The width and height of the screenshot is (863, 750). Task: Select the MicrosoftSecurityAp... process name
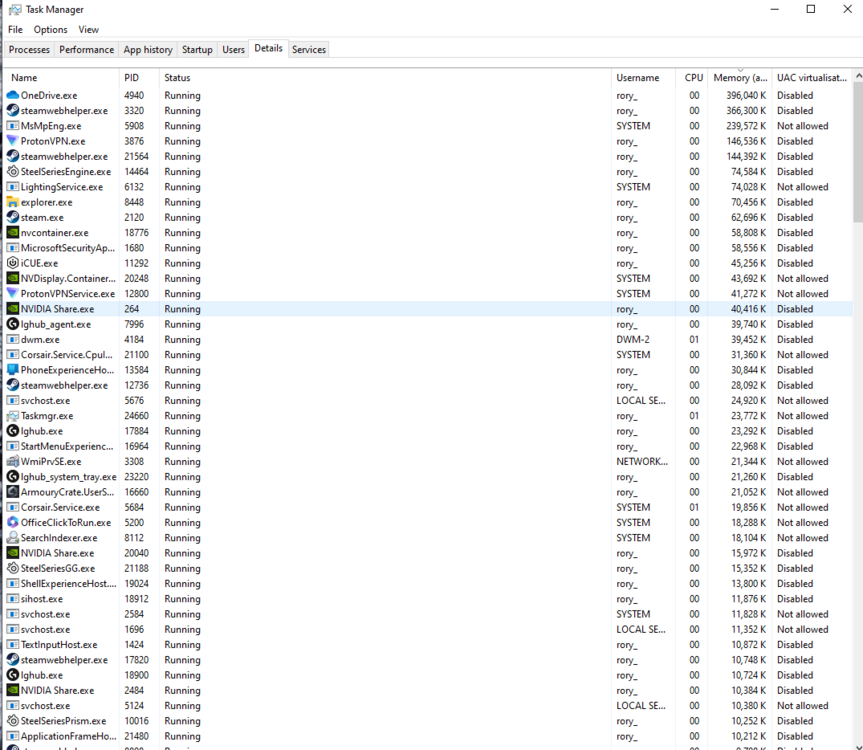coord(68,248)
